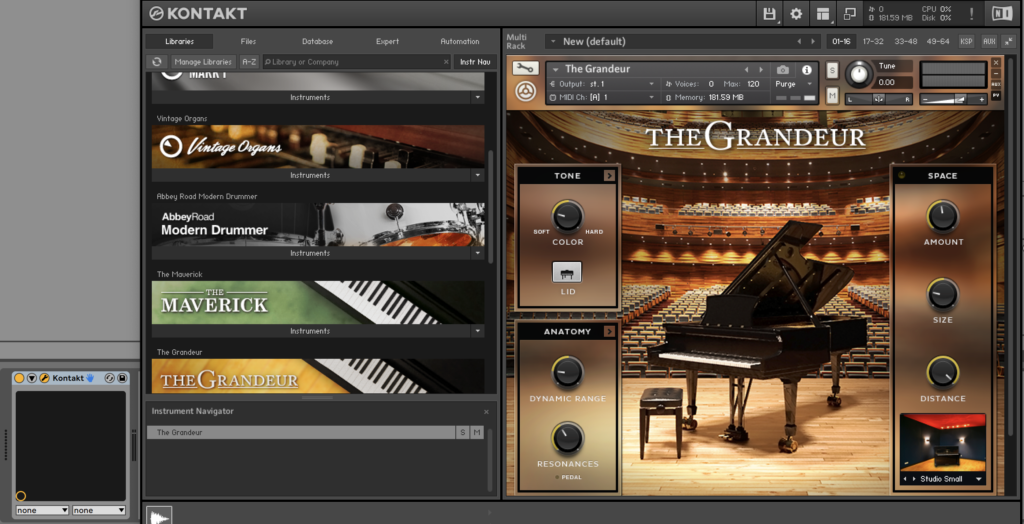Switch to the Files tab
The width and height of the screenshot is (1024, 524).
pyautogui.click(x=248, y=41)
